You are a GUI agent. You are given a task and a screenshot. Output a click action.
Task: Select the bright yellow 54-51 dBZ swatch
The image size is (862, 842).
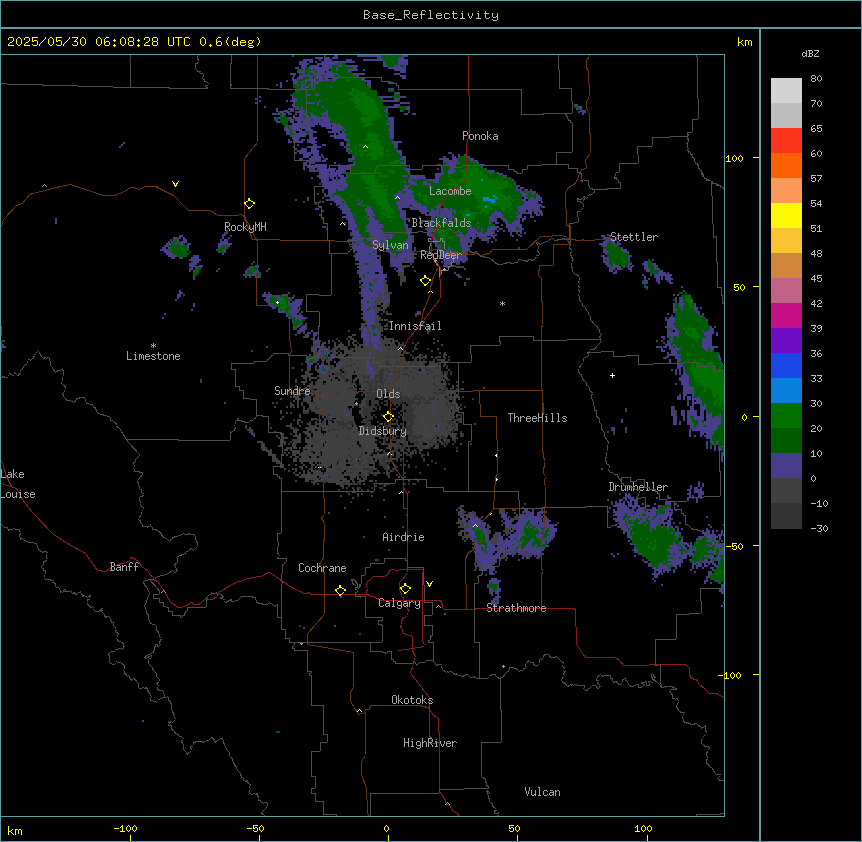click(786, 216)
